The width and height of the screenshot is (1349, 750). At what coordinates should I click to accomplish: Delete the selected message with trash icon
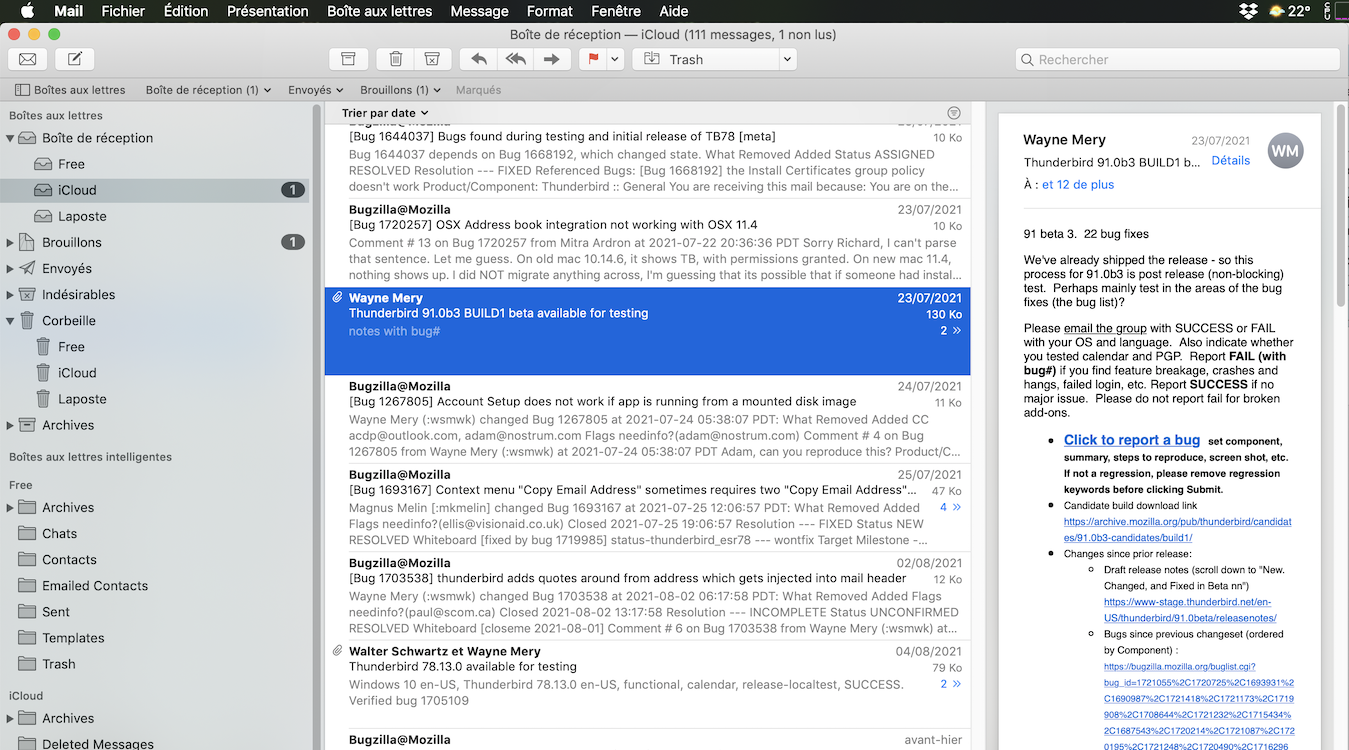click(x=396, y=59)
